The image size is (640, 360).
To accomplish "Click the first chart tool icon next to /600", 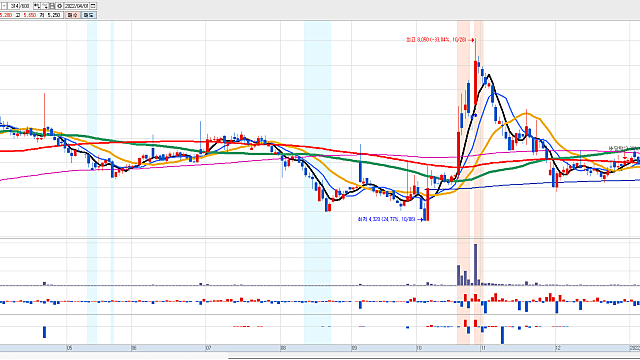I will 37,6.
